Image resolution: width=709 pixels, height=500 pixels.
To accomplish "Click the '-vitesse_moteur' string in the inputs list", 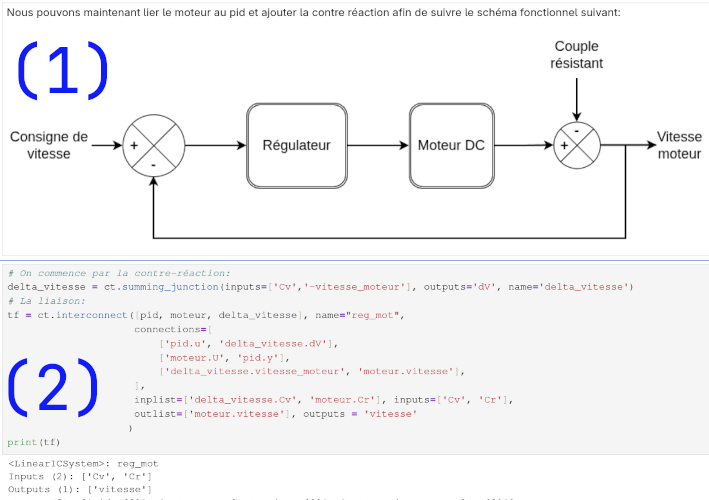I will (x=357, y=287).
